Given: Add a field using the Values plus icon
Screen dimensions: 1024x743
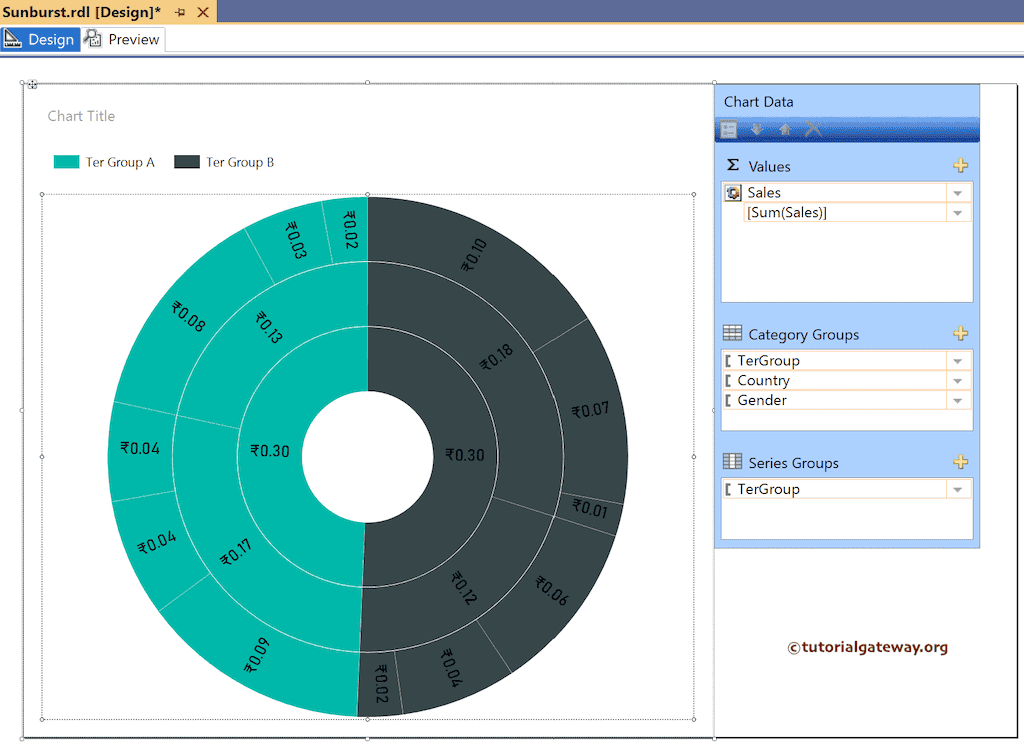Looking at the screenshot, I should (960, 166).
